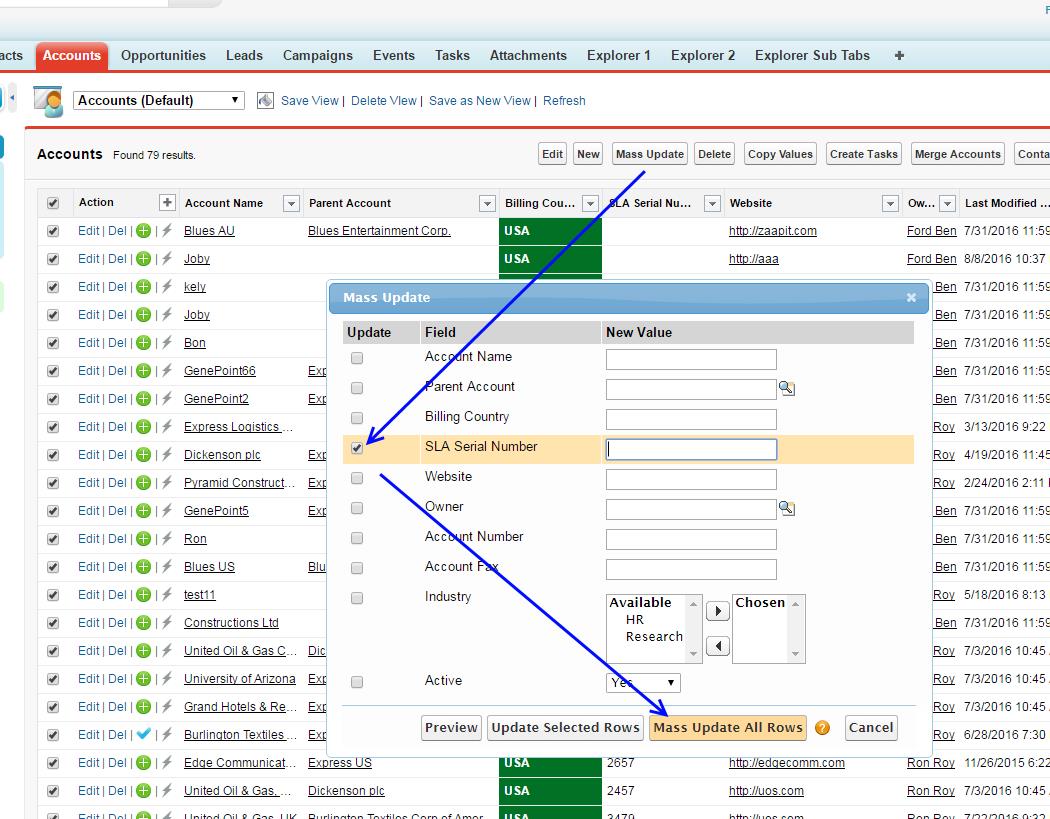
Task: Check the Industry update checkbox
Action: [x=357, y=598]
